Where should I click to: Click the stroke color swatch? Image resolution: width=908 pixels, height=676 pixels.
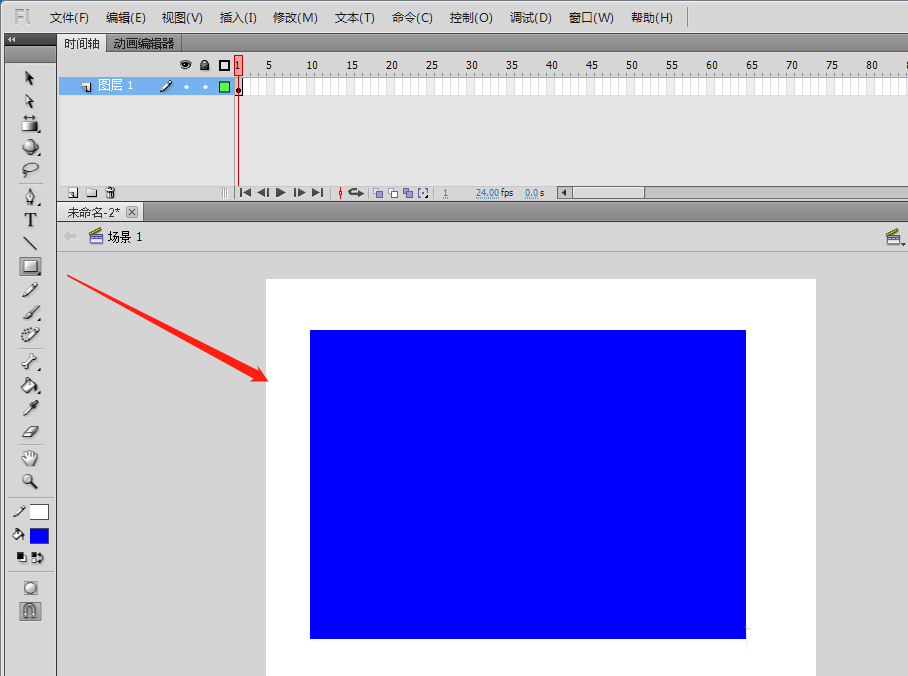[39, 512]
